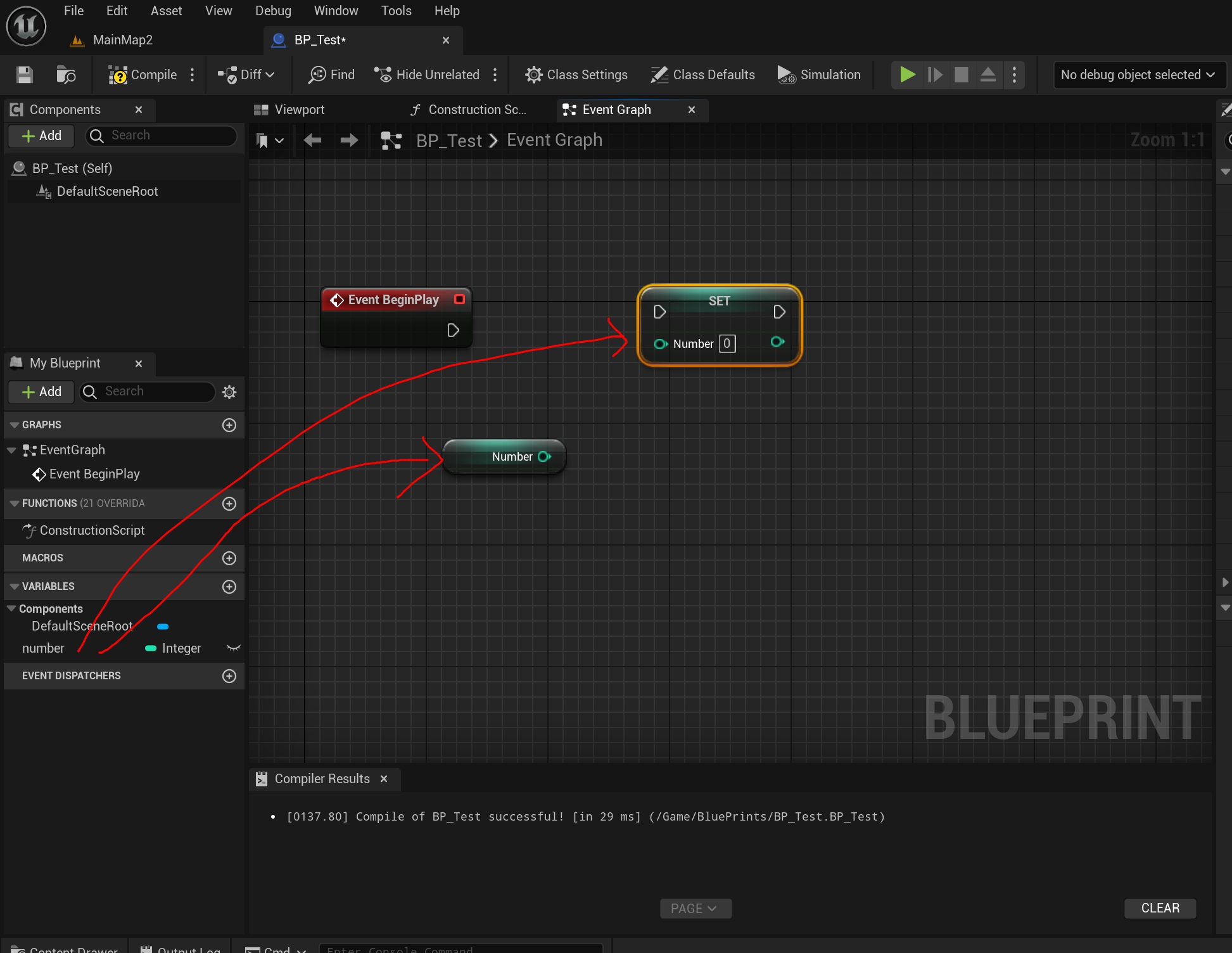Close the Components panel

(x=139, y=110)
